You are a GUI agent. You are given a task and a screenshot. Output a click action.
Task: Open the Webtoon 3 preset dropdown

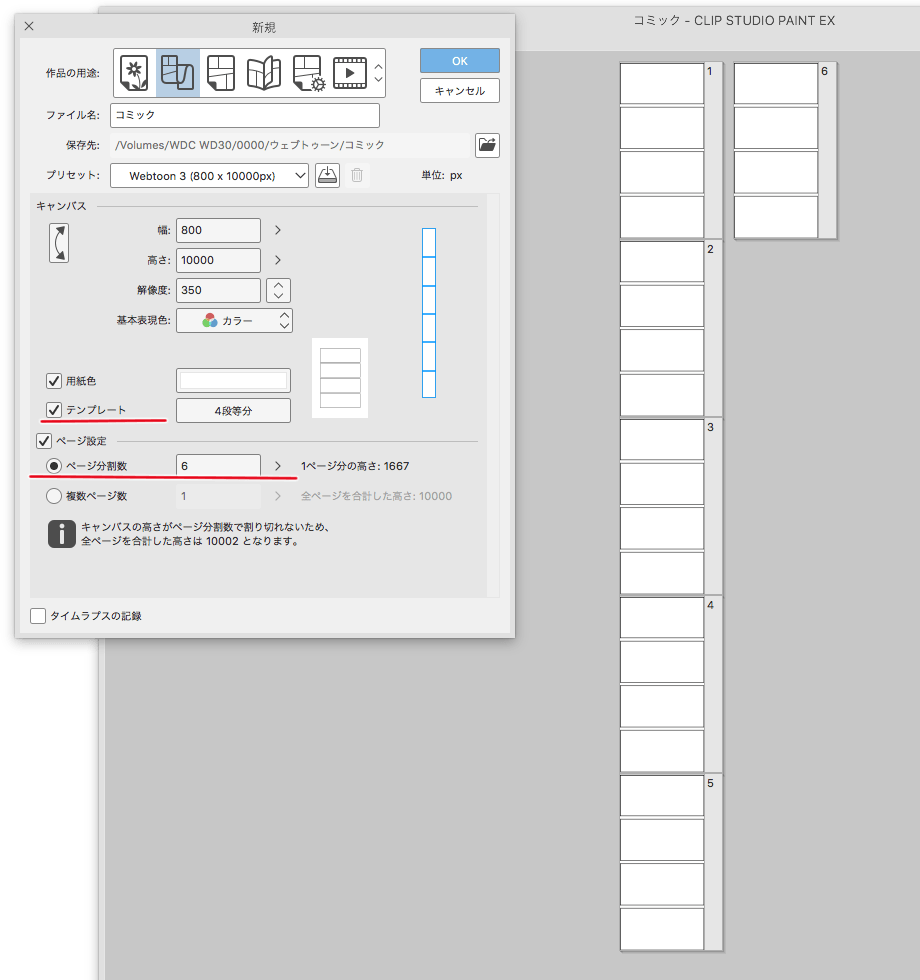(x=209, y=175)
